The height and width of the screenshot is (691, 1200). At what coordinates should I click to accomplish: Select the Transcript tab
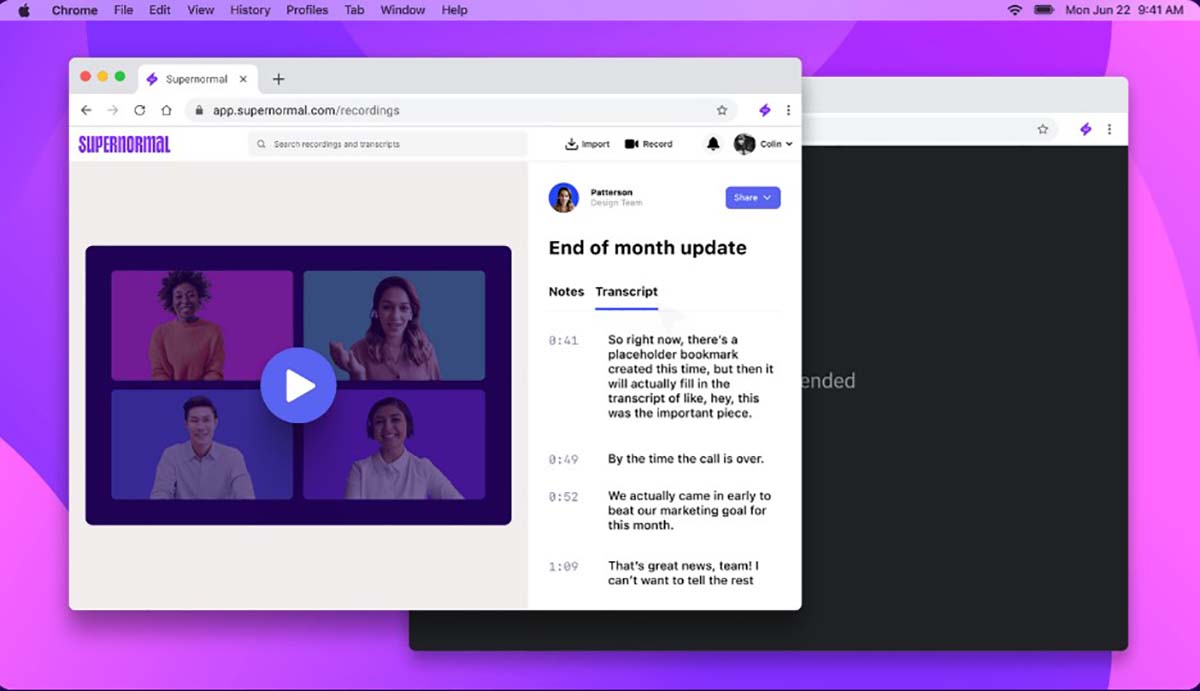coord(626,292)
